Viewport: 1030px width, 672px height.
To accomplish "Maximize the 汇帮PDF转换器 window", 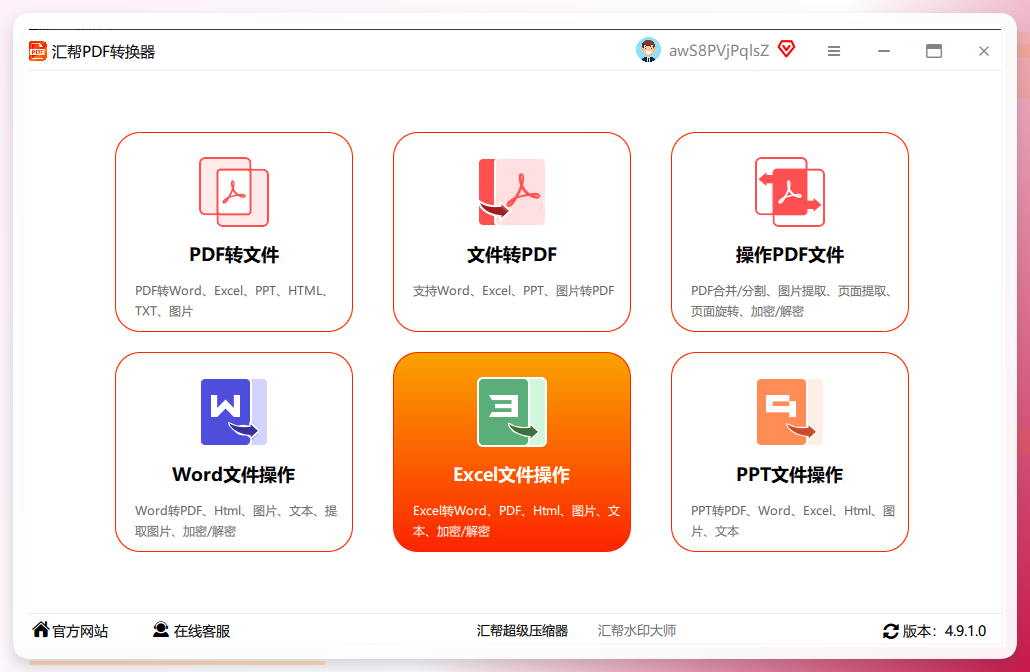I will 934,51.
